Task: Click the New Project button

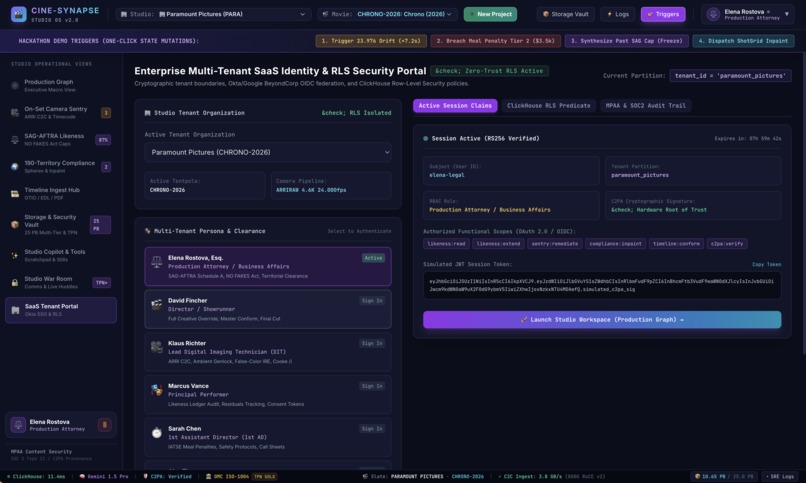Action: 490,14
